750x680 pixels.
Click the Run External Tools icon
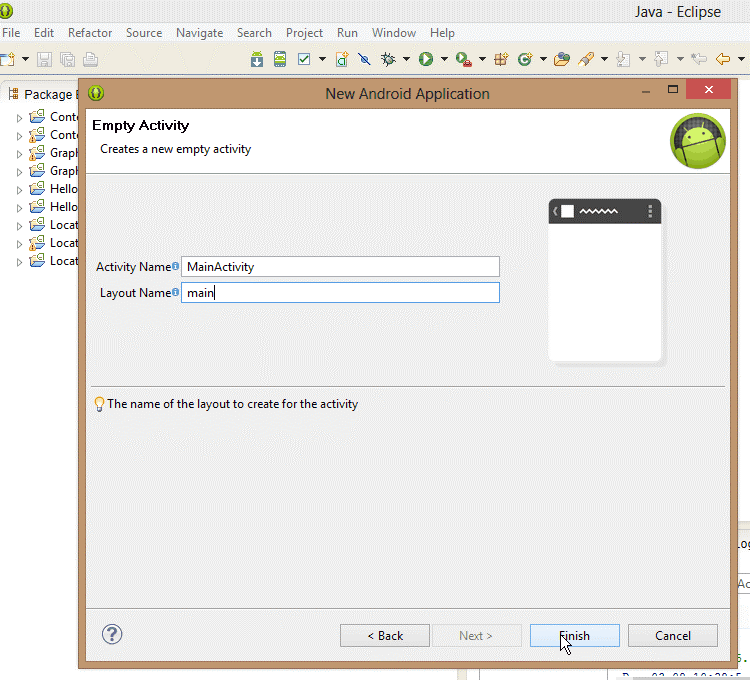pos(463,59)
